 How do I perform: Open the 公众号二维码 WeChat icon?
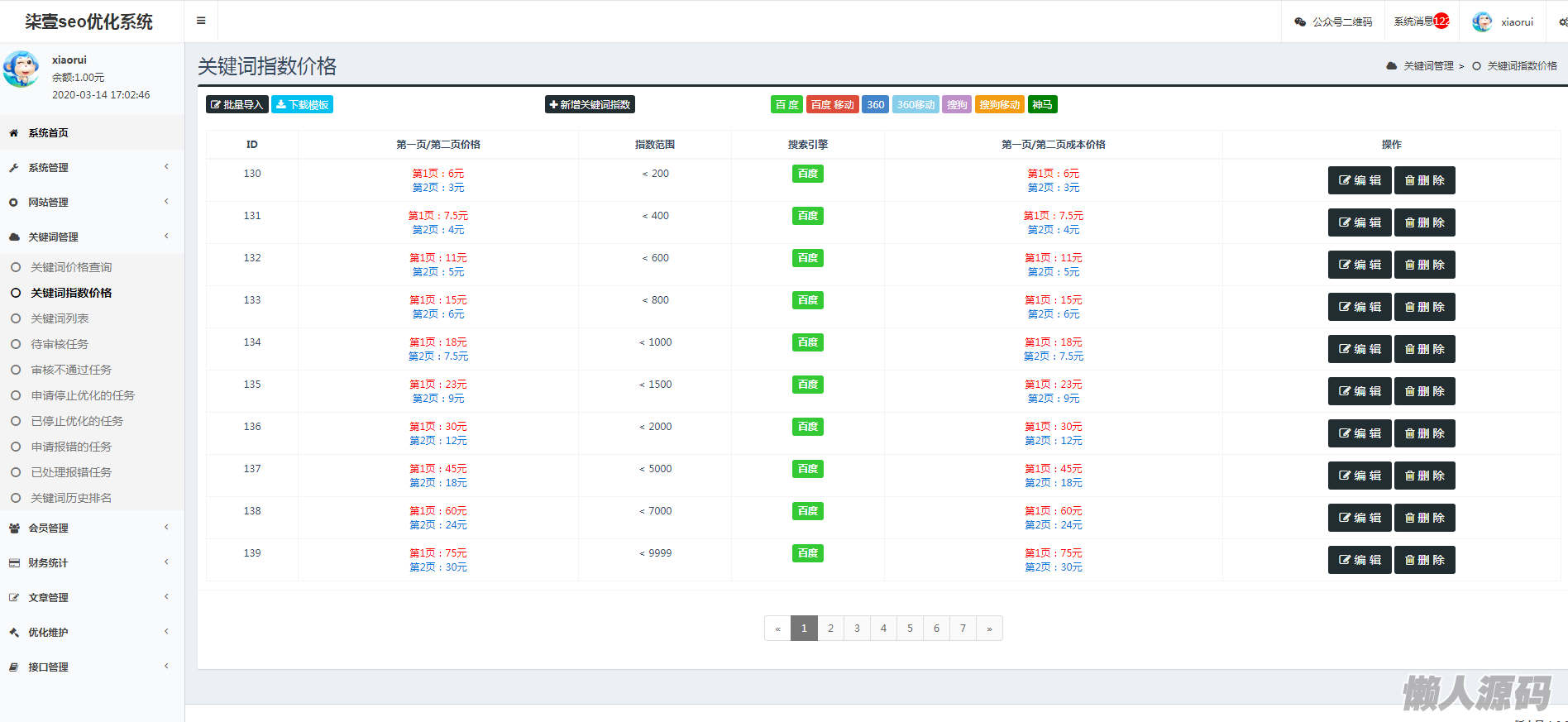tap(1300, 22)
